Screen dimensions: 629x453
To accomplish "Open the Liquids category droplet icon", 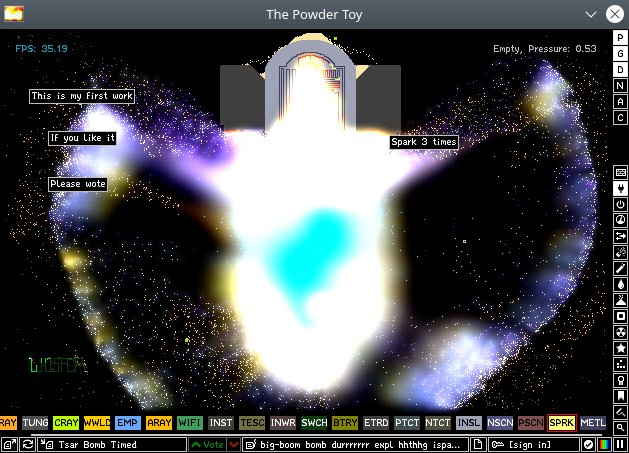I will [x=621, y=284].
